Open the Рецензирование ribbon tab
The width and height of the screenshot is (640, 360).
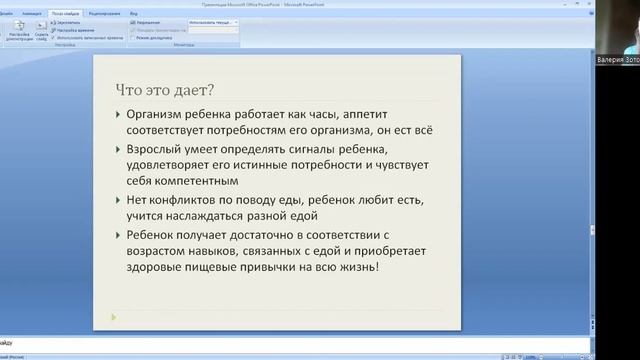(104, 13)
